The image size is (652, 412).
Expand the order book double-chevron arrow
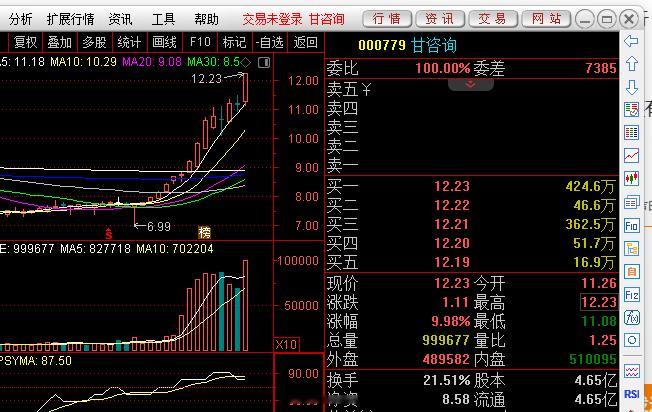471,84
